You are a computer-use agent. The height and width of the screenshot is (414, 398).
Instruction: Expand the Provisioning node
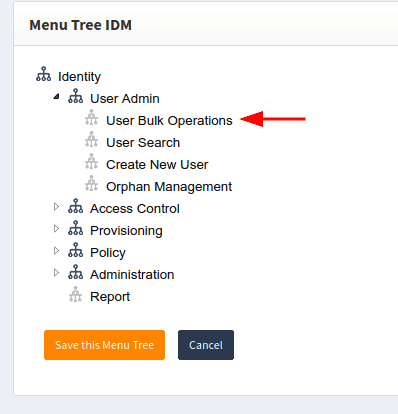coord(56,229)
